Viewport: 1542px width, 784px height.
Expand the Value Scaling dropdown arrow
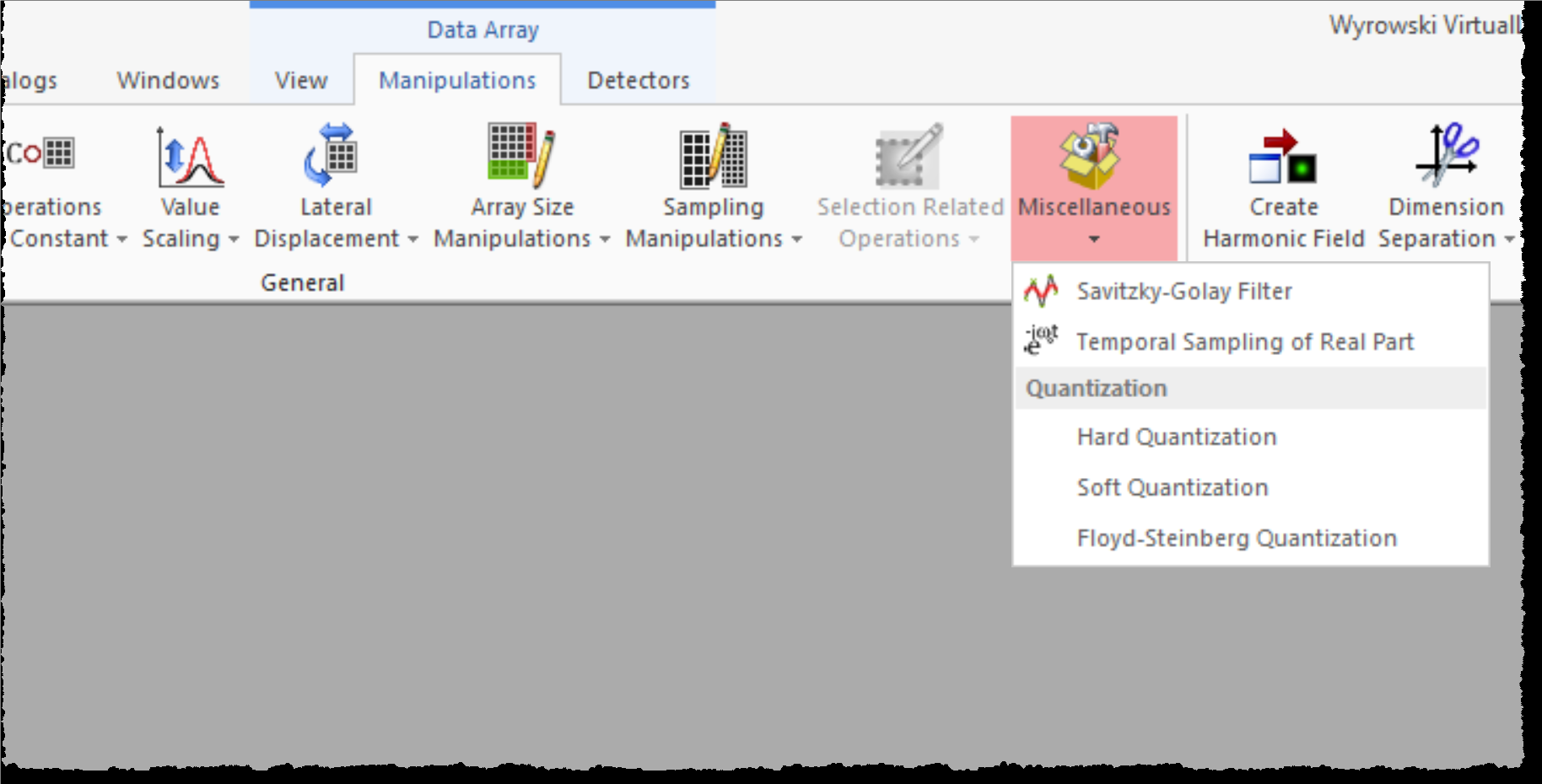pyautogui.click(x=234, y=240)
